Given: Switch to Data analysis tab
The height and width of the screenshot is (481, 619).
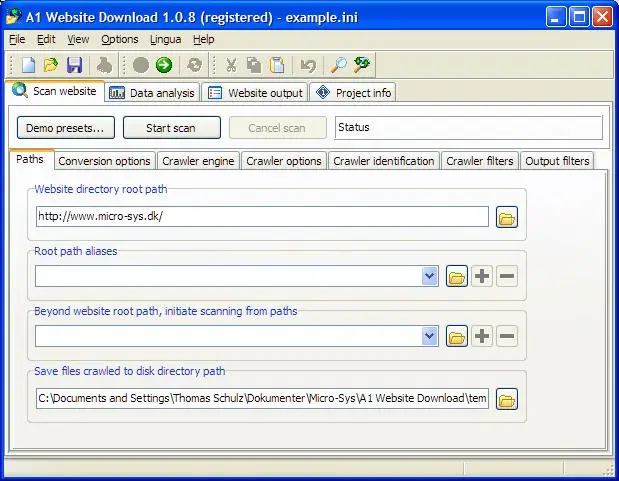Looking at the screenshot, I should coord(152,93).
